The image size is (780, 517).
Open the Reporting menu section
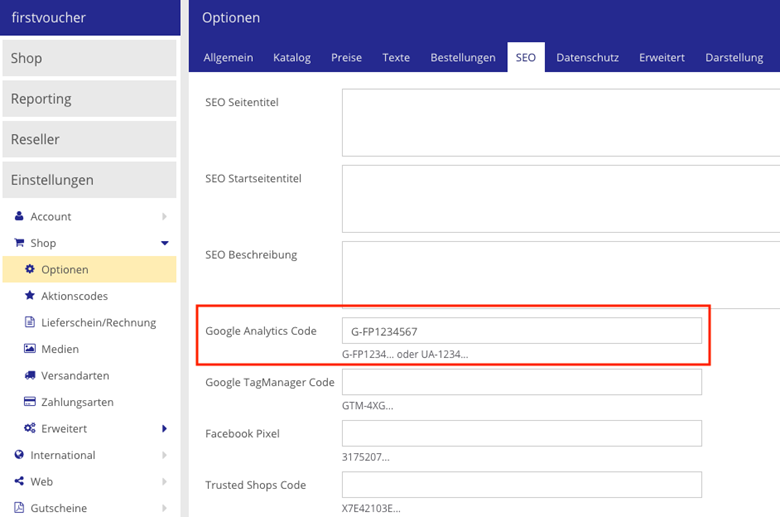[90, 99]
